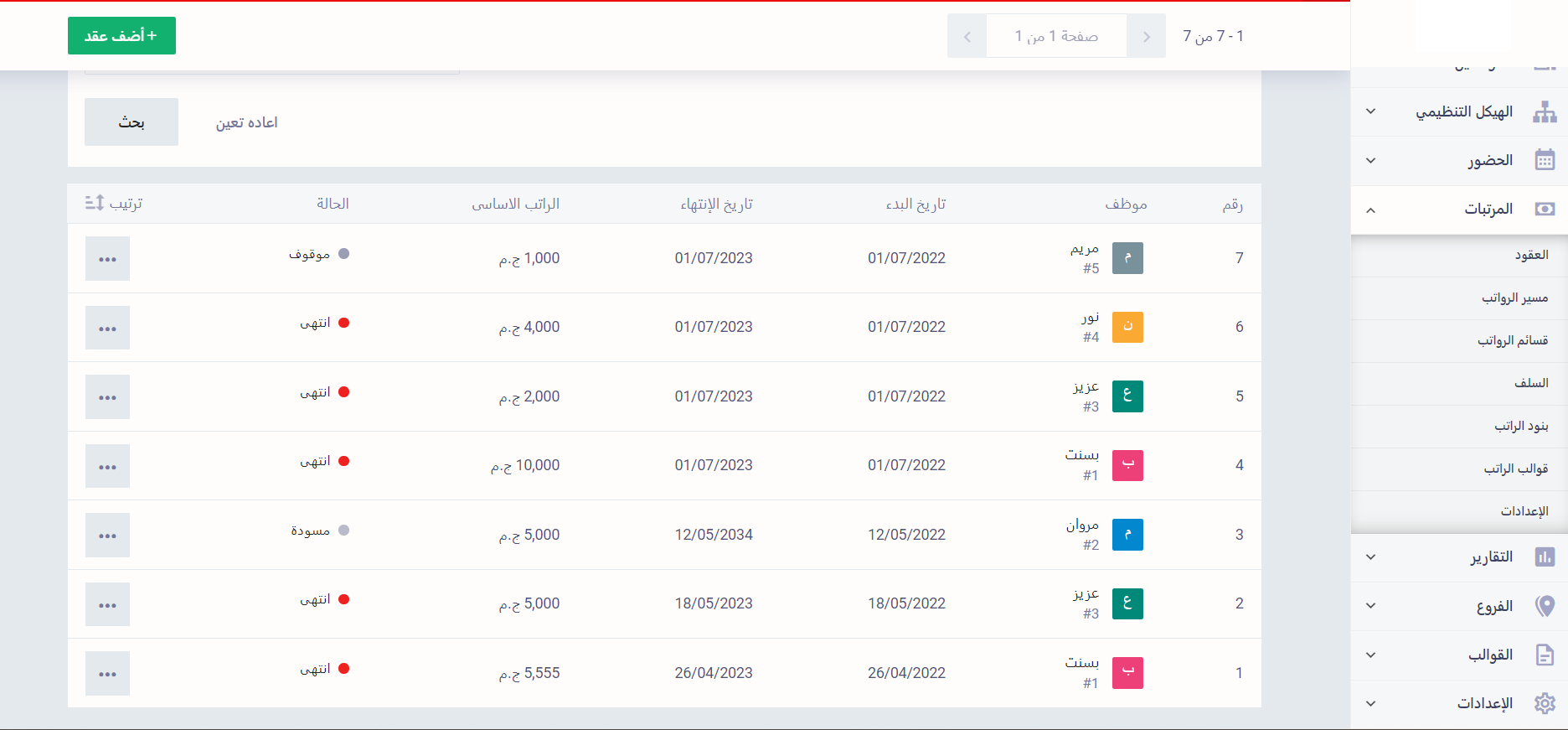Click the attendance calendar icon

pos(1545,160)
